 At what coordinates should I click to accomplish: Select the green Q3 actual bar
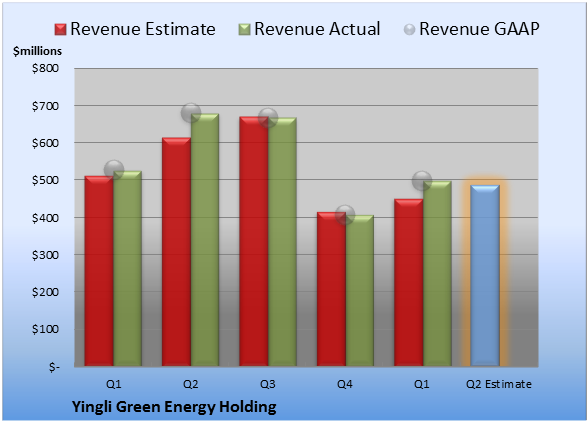[x=282, y=242]
